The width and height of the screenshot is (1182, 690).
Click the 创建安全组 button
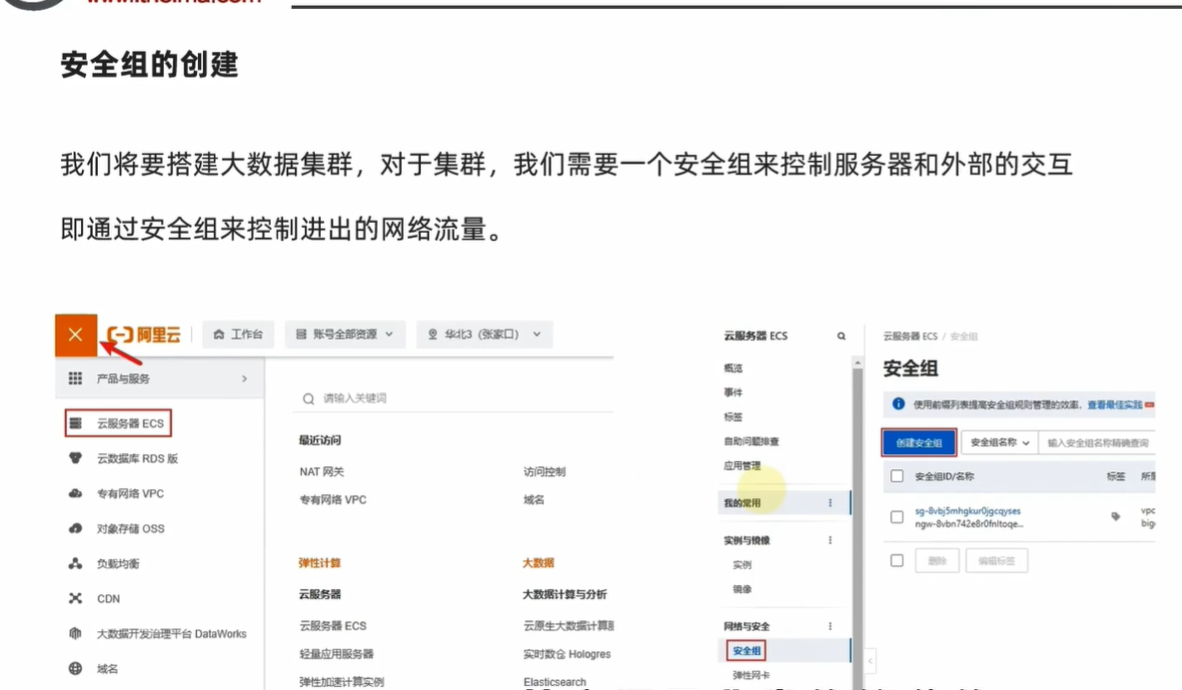tap(919, 443)
